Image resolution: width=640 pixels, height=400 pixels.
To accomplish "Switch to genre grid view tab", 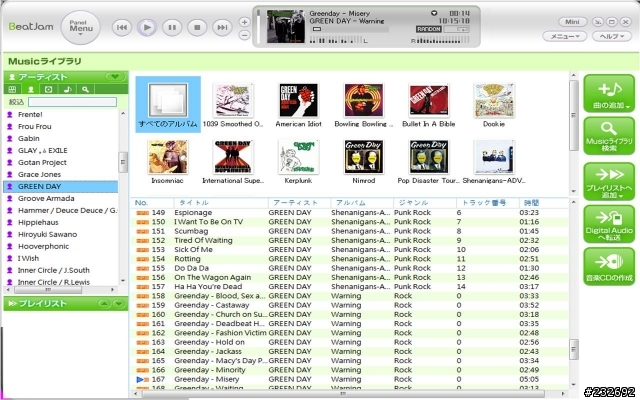I will pos(12,89).
